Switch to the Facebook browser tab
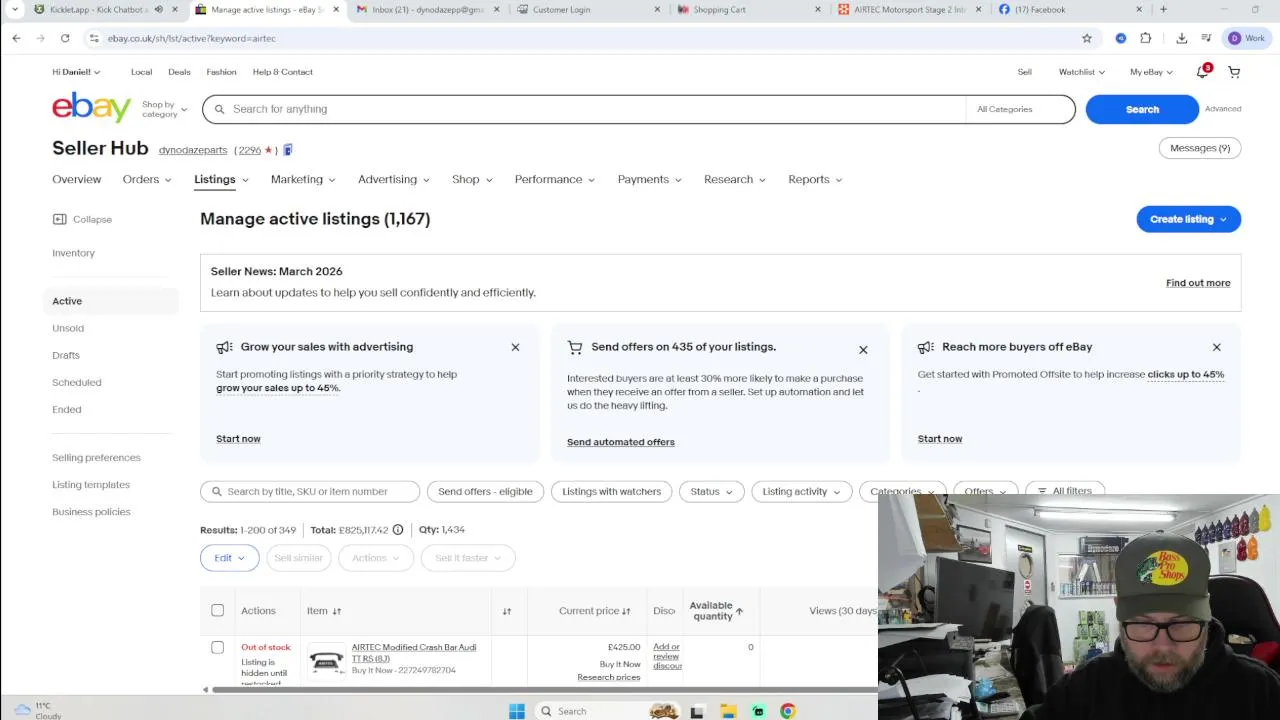 [x=1070, y=9]
